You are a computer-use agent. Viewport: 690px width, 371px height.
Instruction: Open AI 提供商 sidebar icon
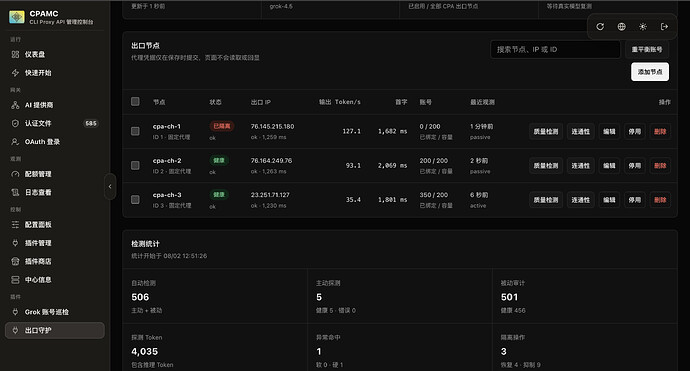pos(15,105)
